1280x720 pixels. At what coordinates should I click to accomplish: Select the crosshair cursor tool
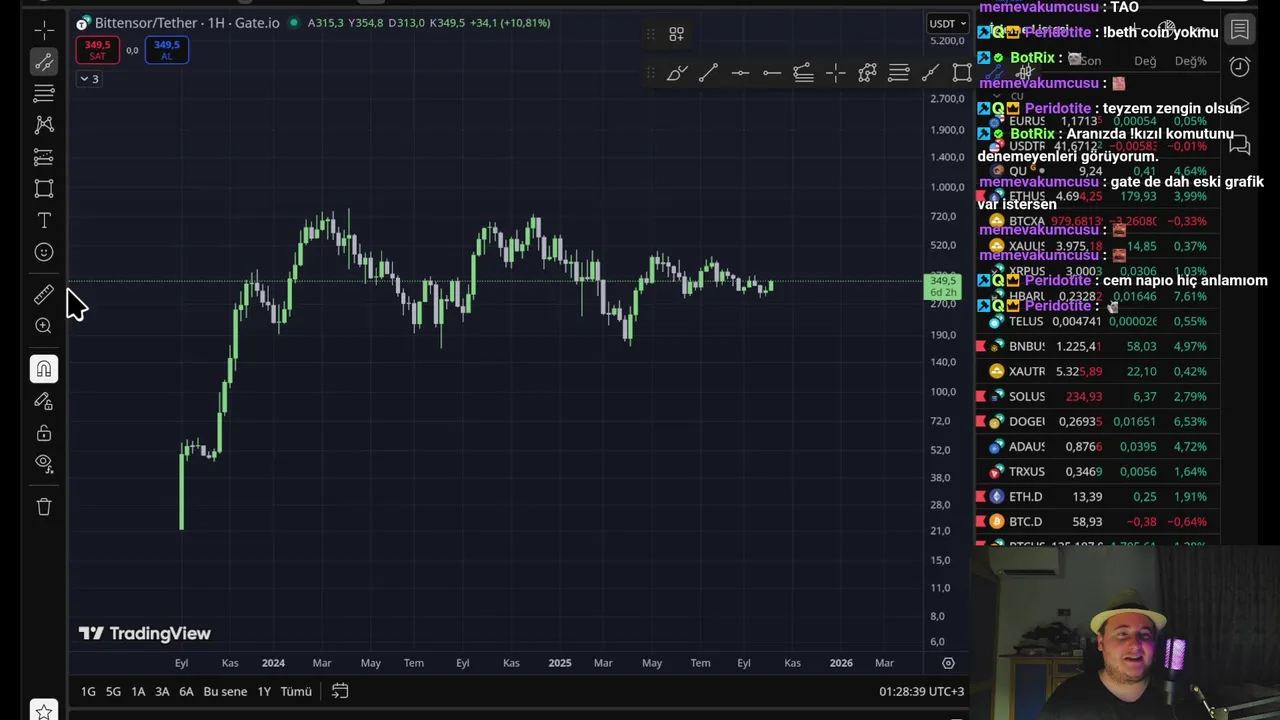(44, 30)
